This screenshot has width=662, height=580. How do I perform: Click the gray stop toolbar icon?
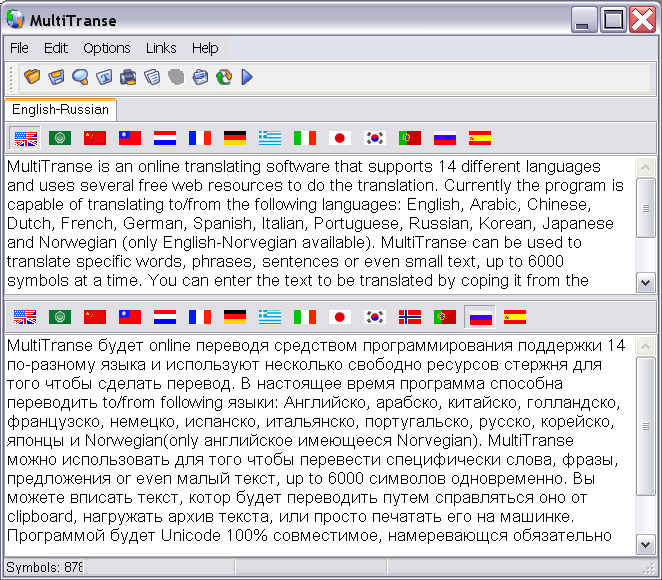click(x=176, y=77)
